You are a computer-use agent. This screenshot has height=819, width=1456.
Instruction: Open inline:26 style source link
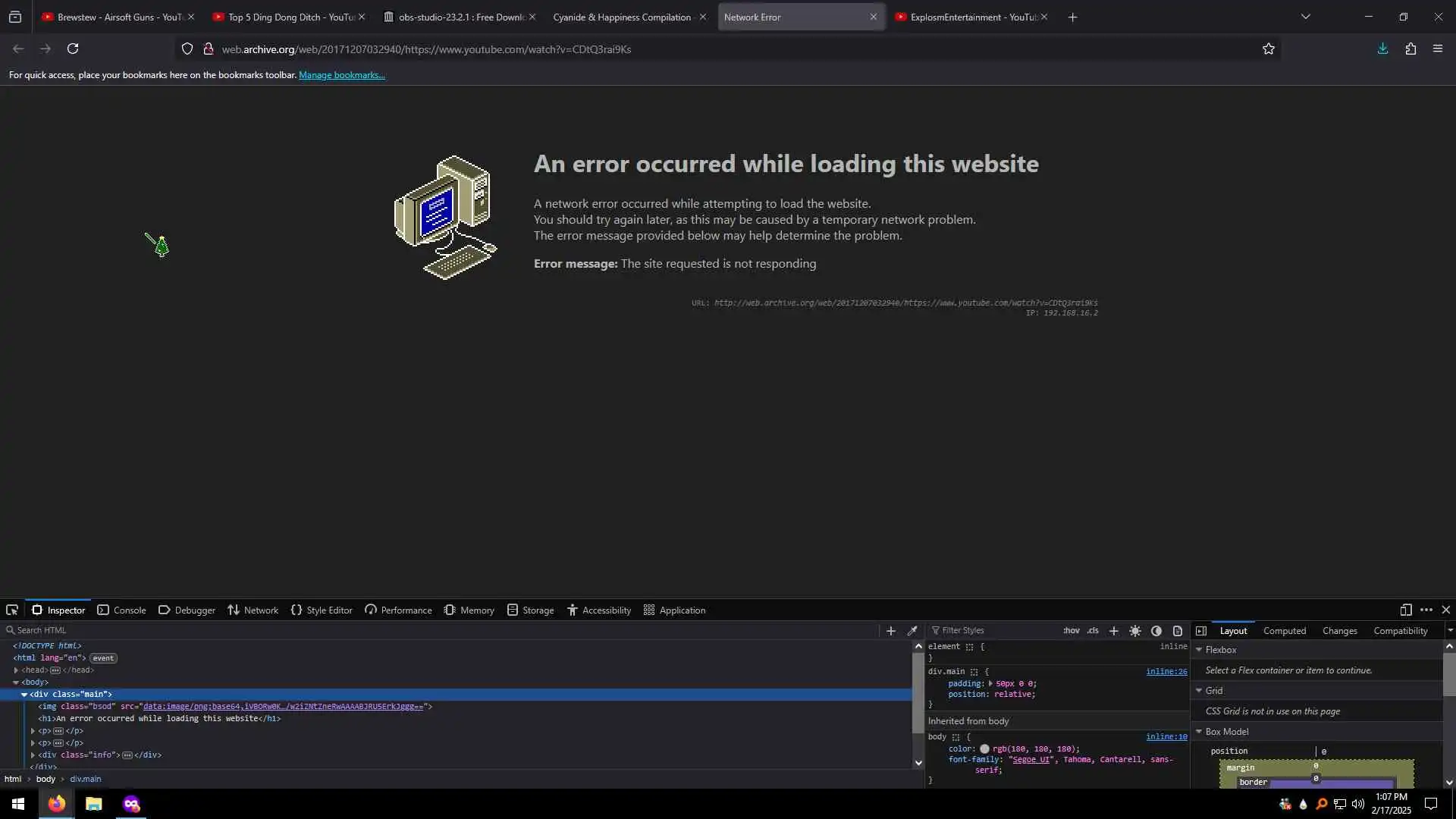click(x=1166, y=672)
